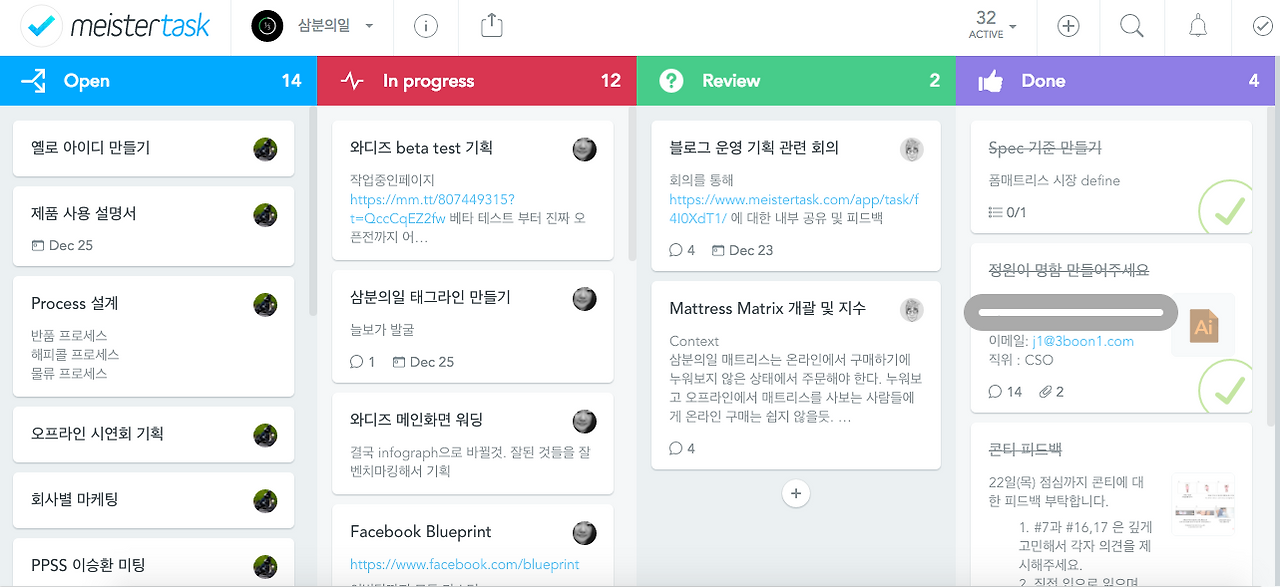The height and width of the screenshot is (587, 1280).
Task: Open the facebook.com/blueprint link
Action: (465, 564)
